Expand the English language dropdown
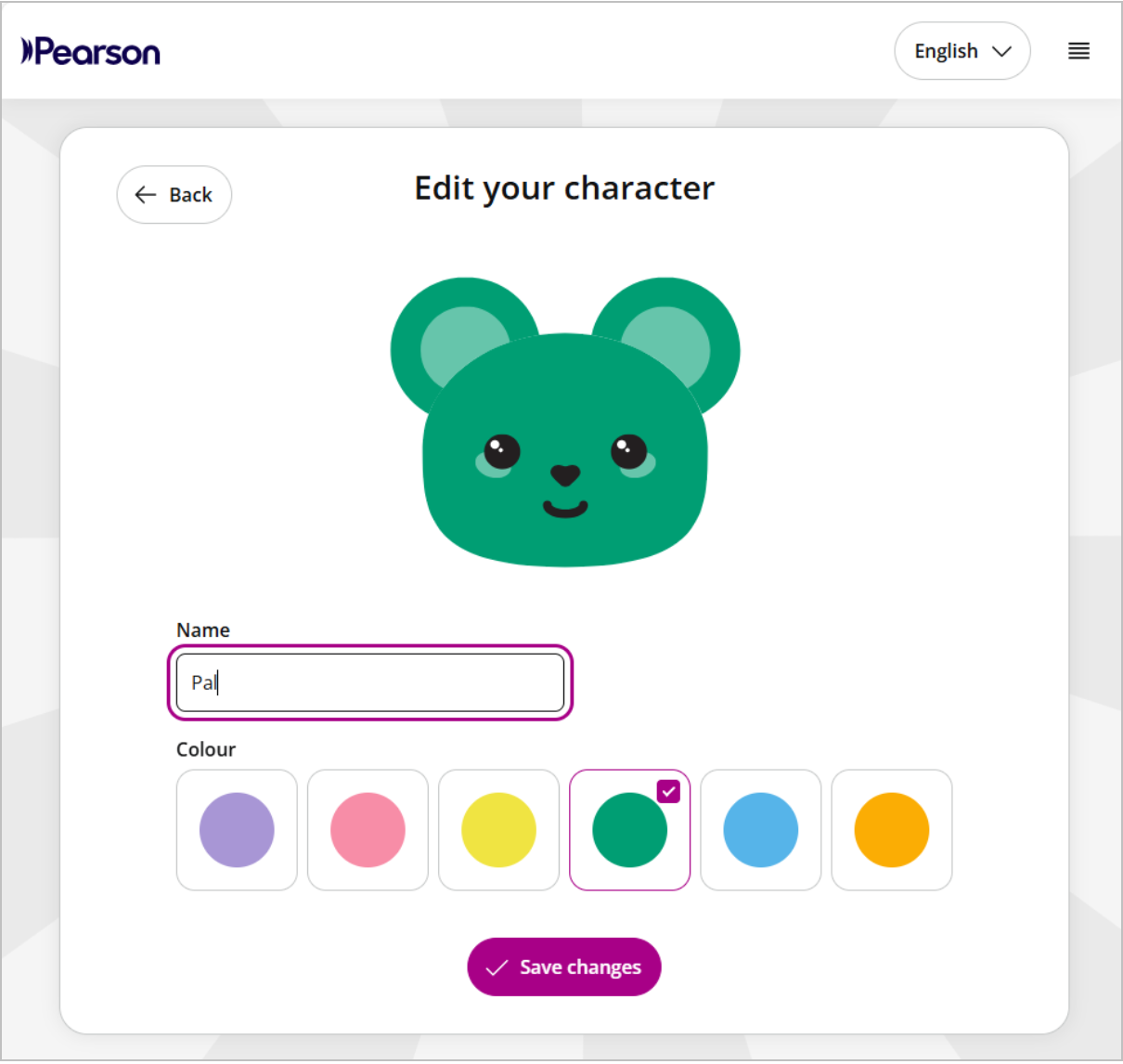Screen dimensions: 1123x1064 click(962, 51)
